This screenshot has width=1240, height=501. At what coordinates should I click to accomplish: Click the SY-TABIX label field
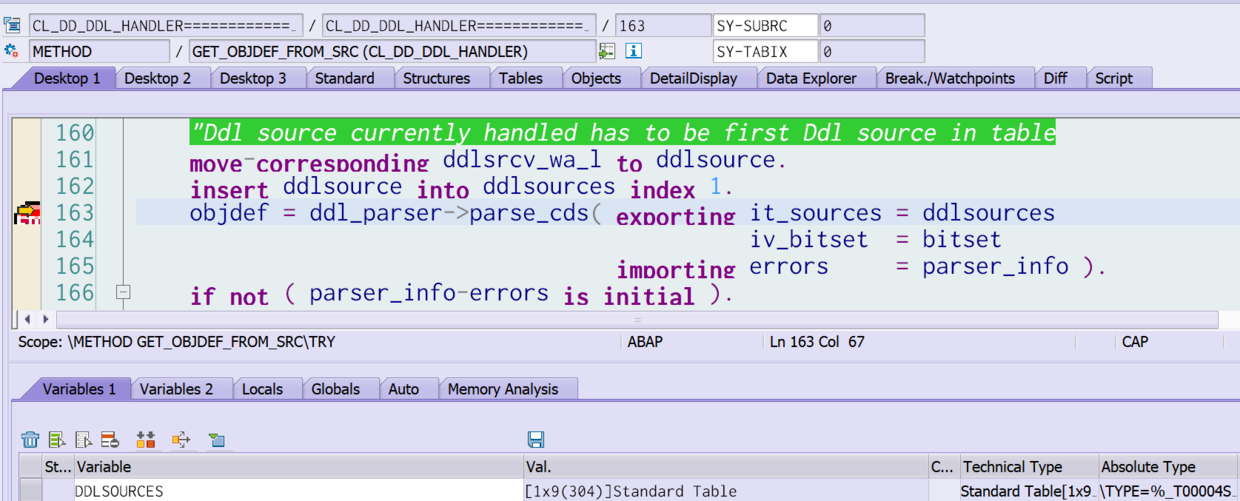coord(765,51)
